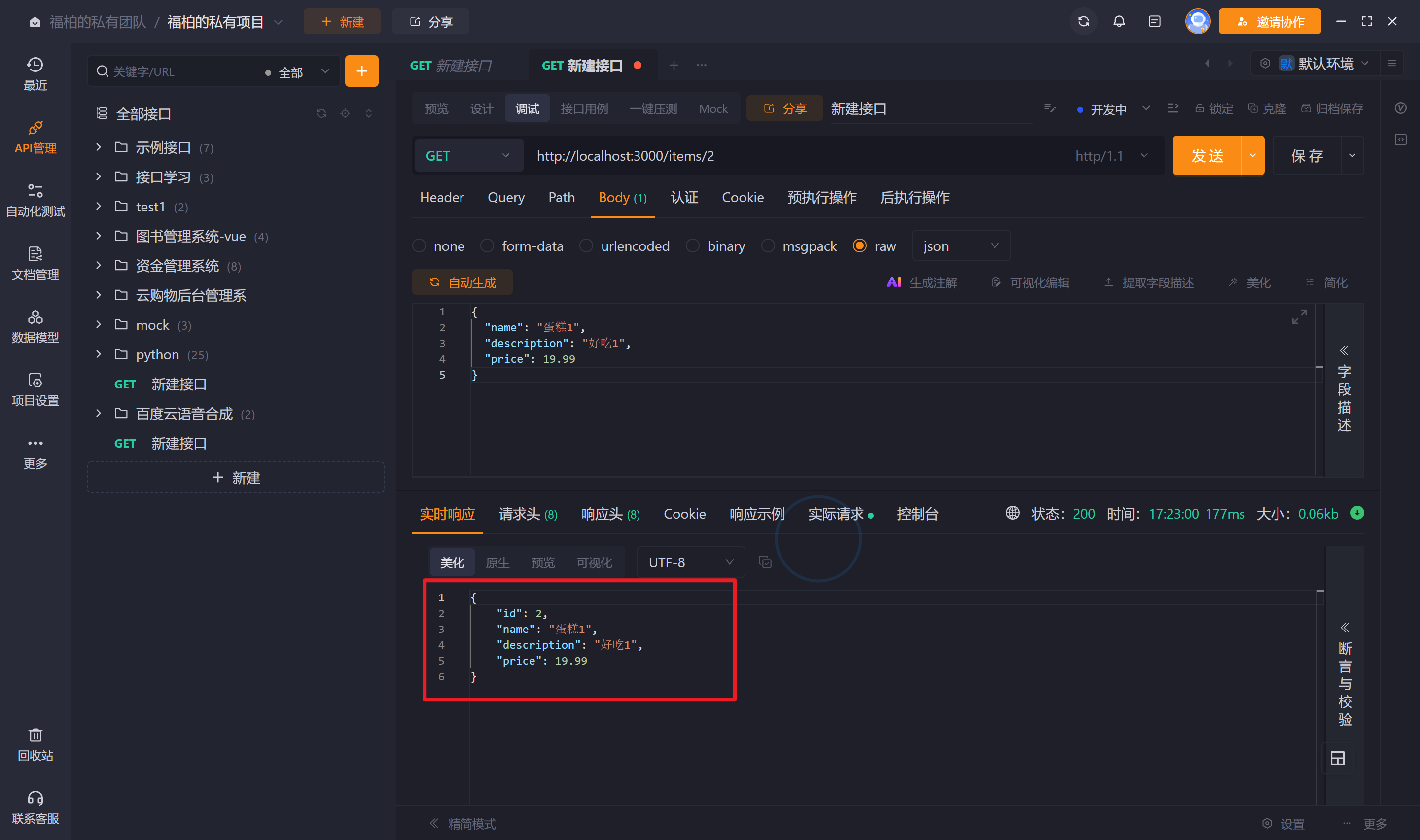
Task: Open the GET request method dropdown
Action: [x=467, y=156]
